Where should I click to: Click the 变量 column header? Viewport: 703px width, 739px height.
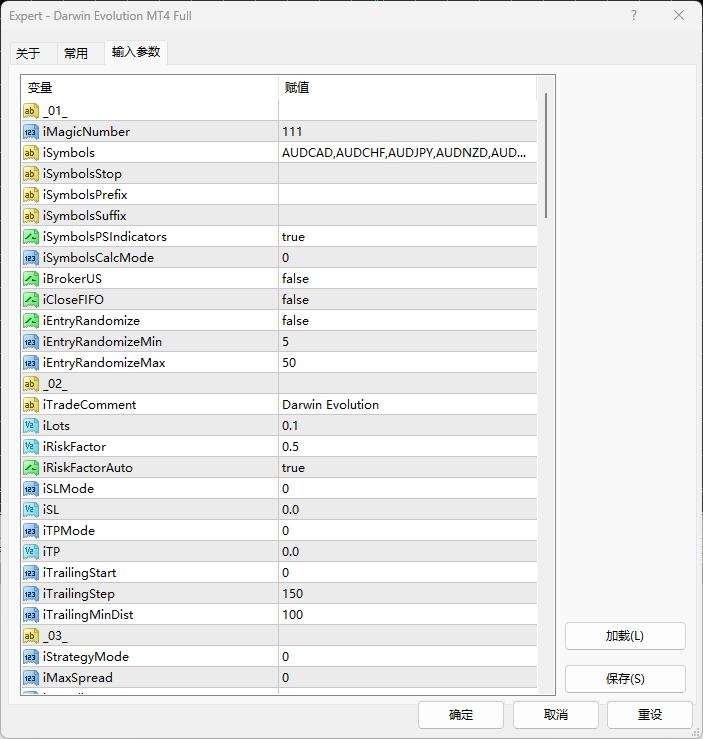tap(150, 88)
